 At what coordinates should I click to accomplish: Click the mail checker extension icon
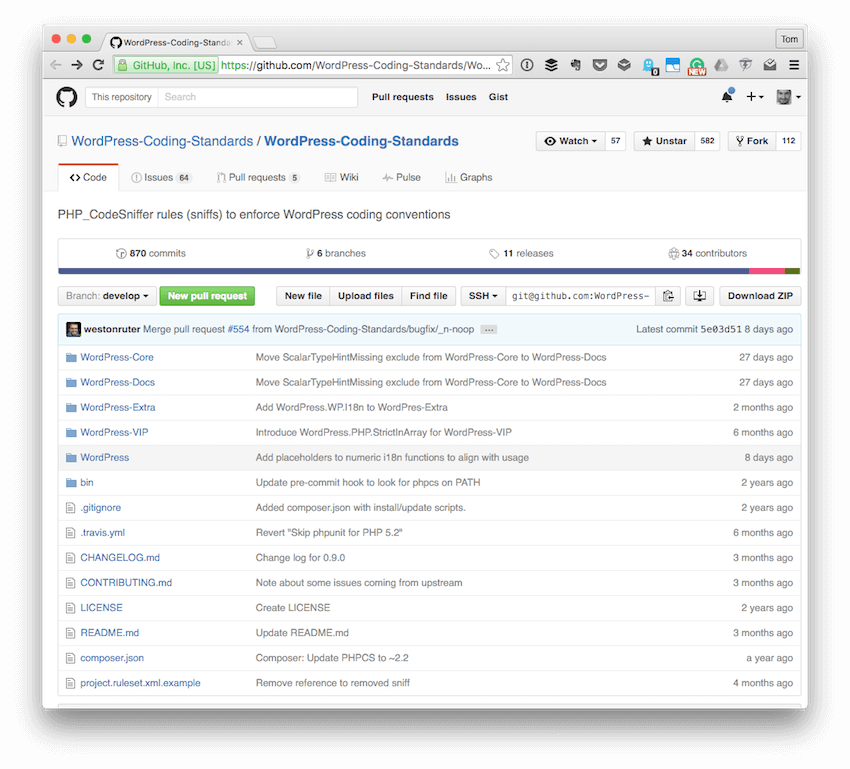click(770, 65)
